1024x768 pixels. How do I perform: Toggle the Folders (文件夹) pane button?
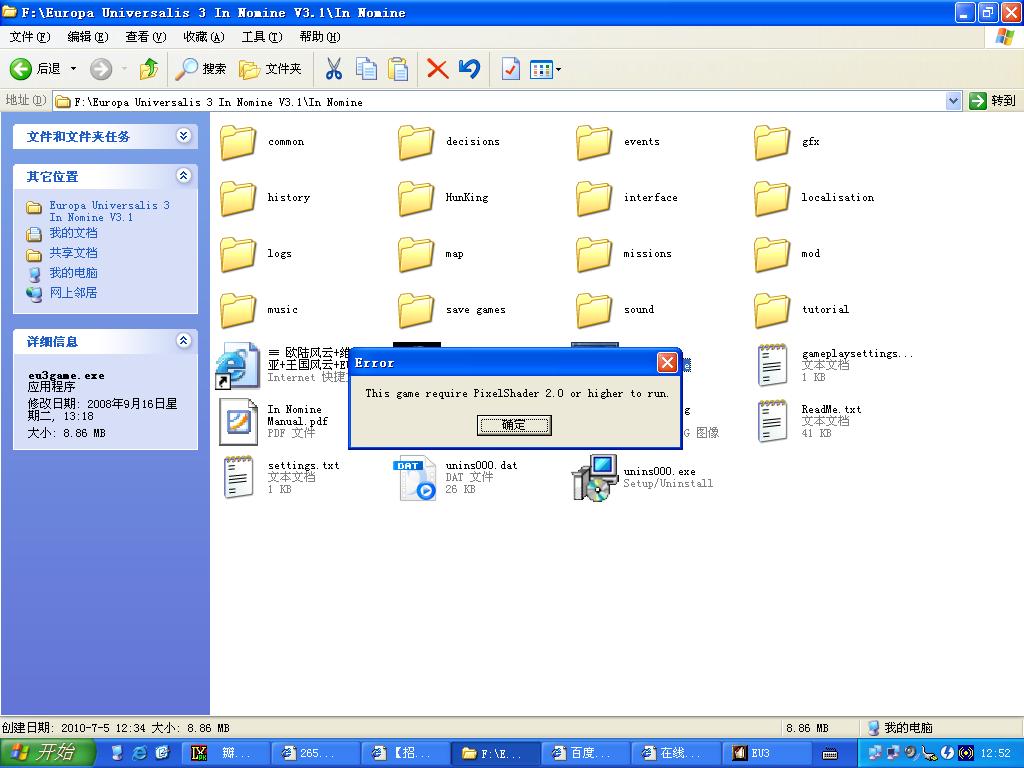(x=270, y=69)
